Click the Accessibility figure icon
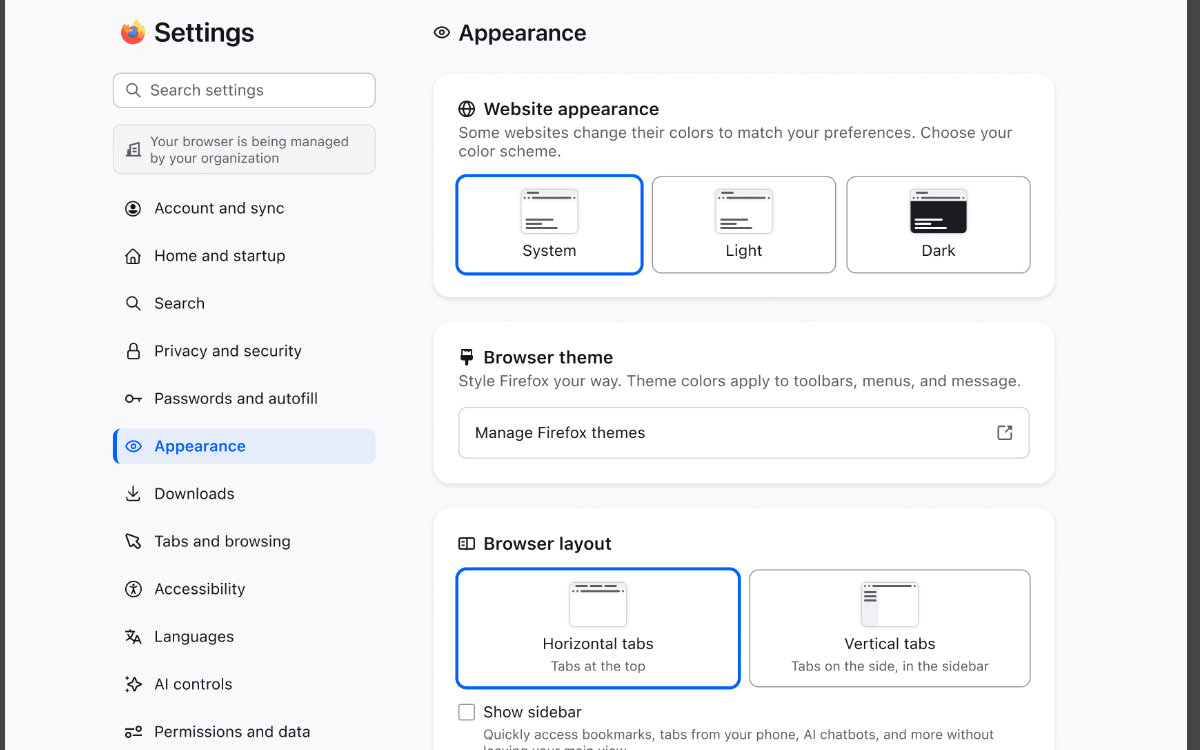This screenshot has width=1200, height=750. [133, 589]
